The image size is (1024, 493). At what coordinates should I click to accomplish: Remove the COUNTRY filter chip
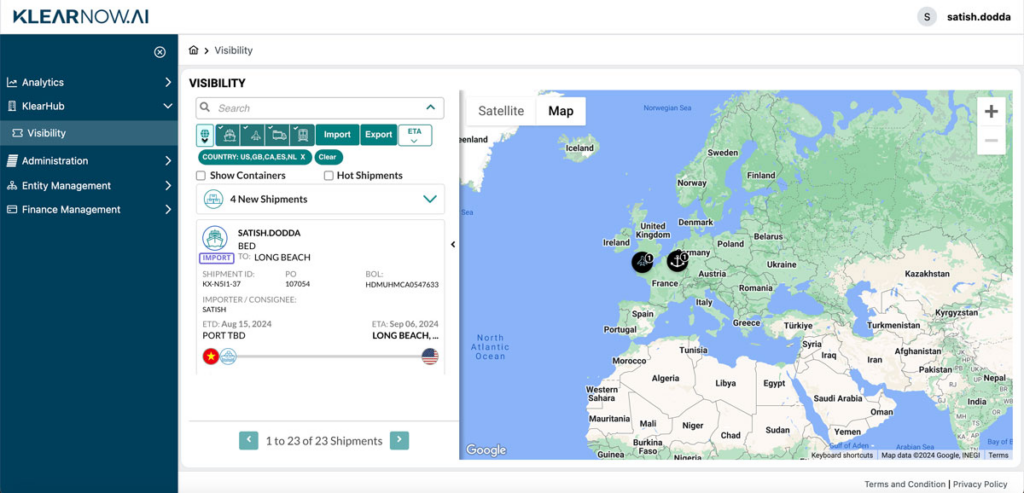pos(303,157)
